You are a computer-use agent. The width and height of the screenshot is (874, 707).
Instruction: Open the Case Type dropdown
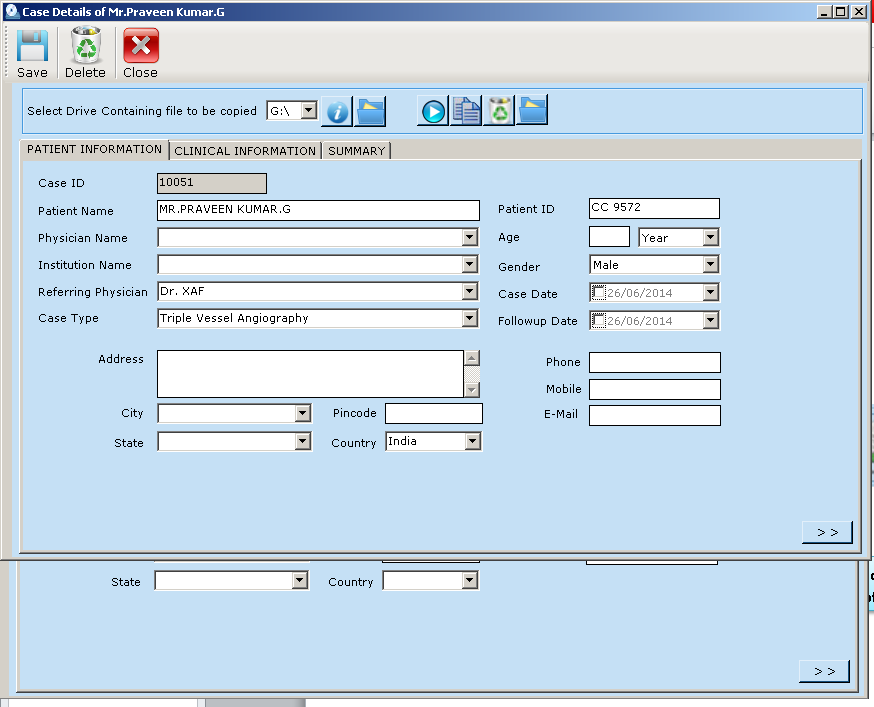470,319
